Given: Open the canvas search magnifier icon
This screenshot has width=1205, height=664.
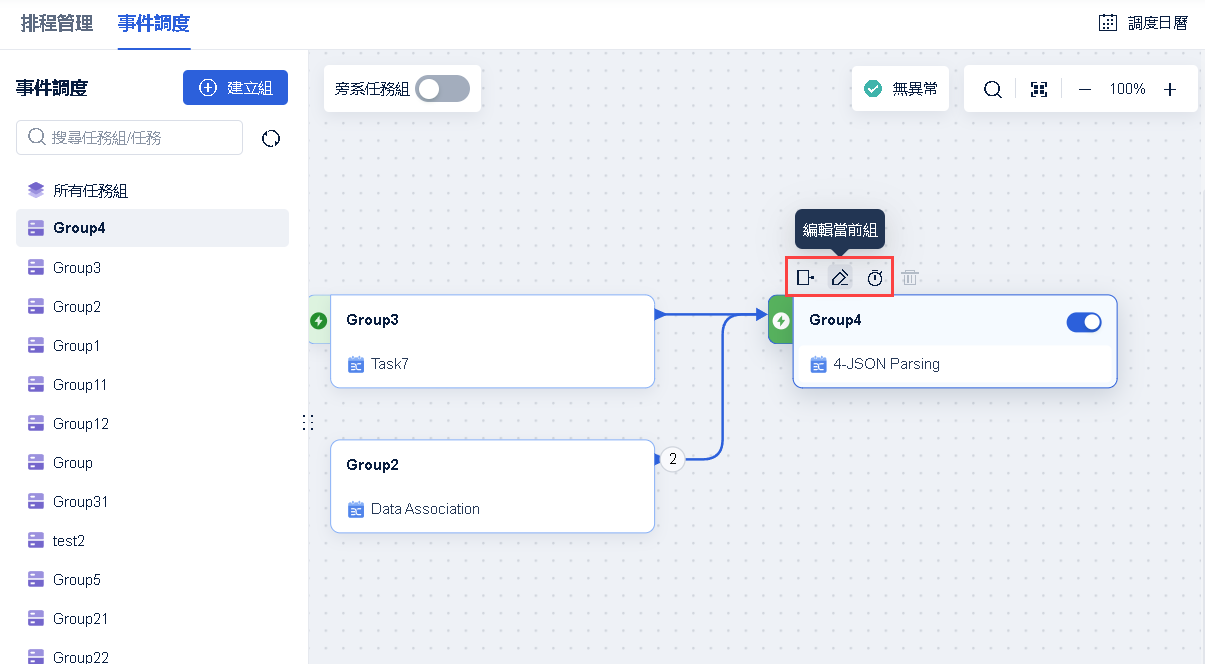Looking at the screenshot, I should pos(992,89).
